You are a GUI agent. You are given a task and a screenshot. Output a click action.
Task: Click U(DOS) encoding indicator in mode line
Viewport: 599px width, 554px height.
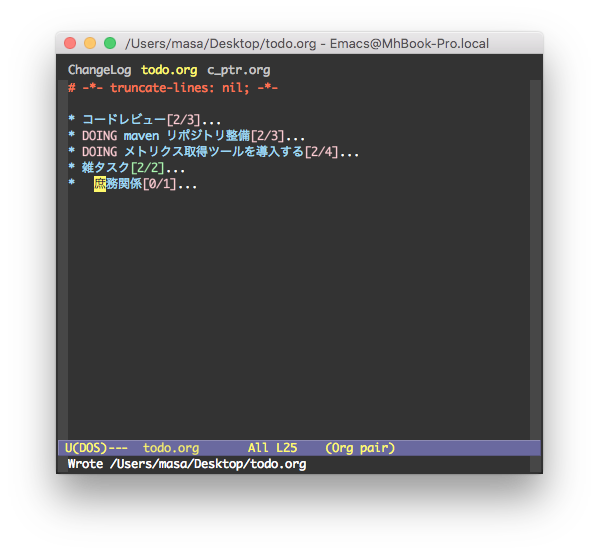[x=86, y=448]
